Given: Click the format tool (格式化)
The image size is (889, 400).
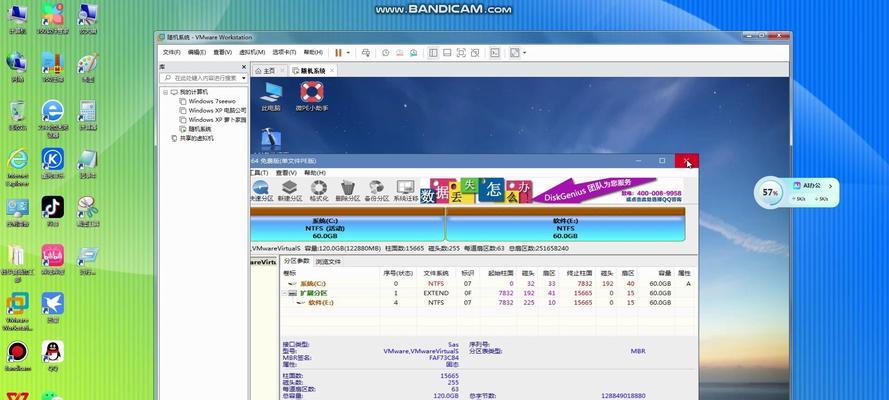Looking at the screenshot, I should point(319,191).
